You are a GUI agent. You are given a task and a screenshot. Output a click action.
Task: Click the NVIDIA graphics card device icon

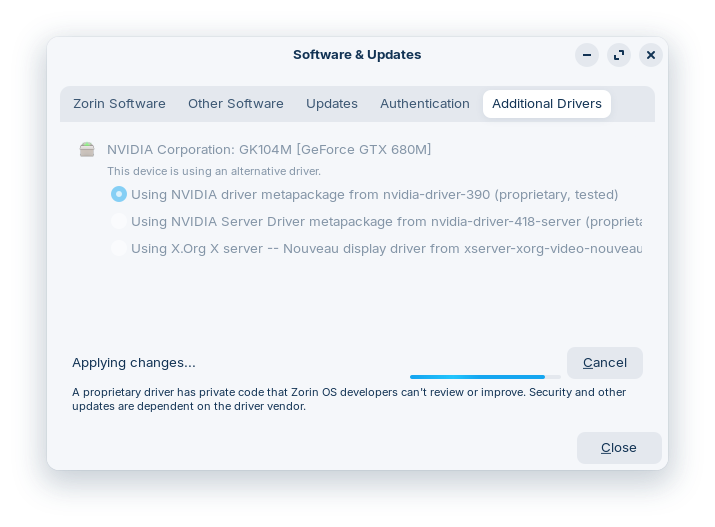click(87, 150)
